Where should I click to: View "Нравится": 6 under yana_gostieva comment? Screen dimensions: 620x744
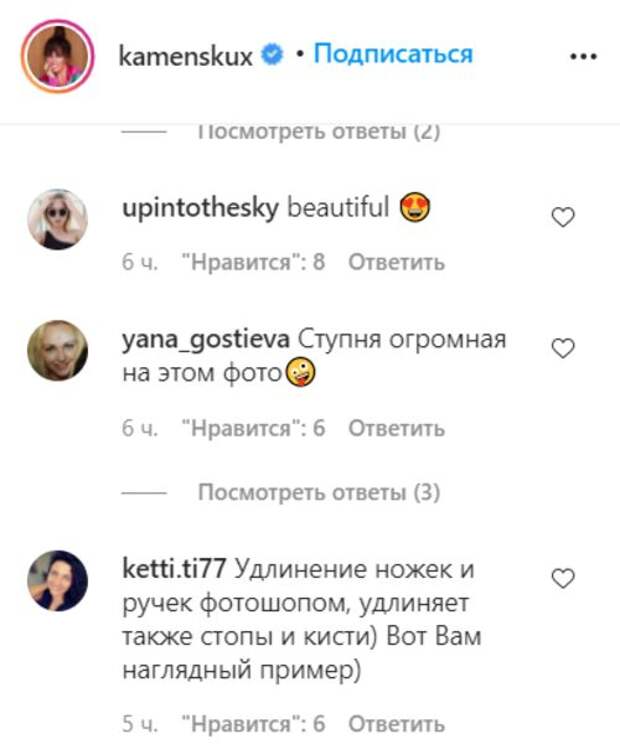pyautogui.click(x=254, y=428)
